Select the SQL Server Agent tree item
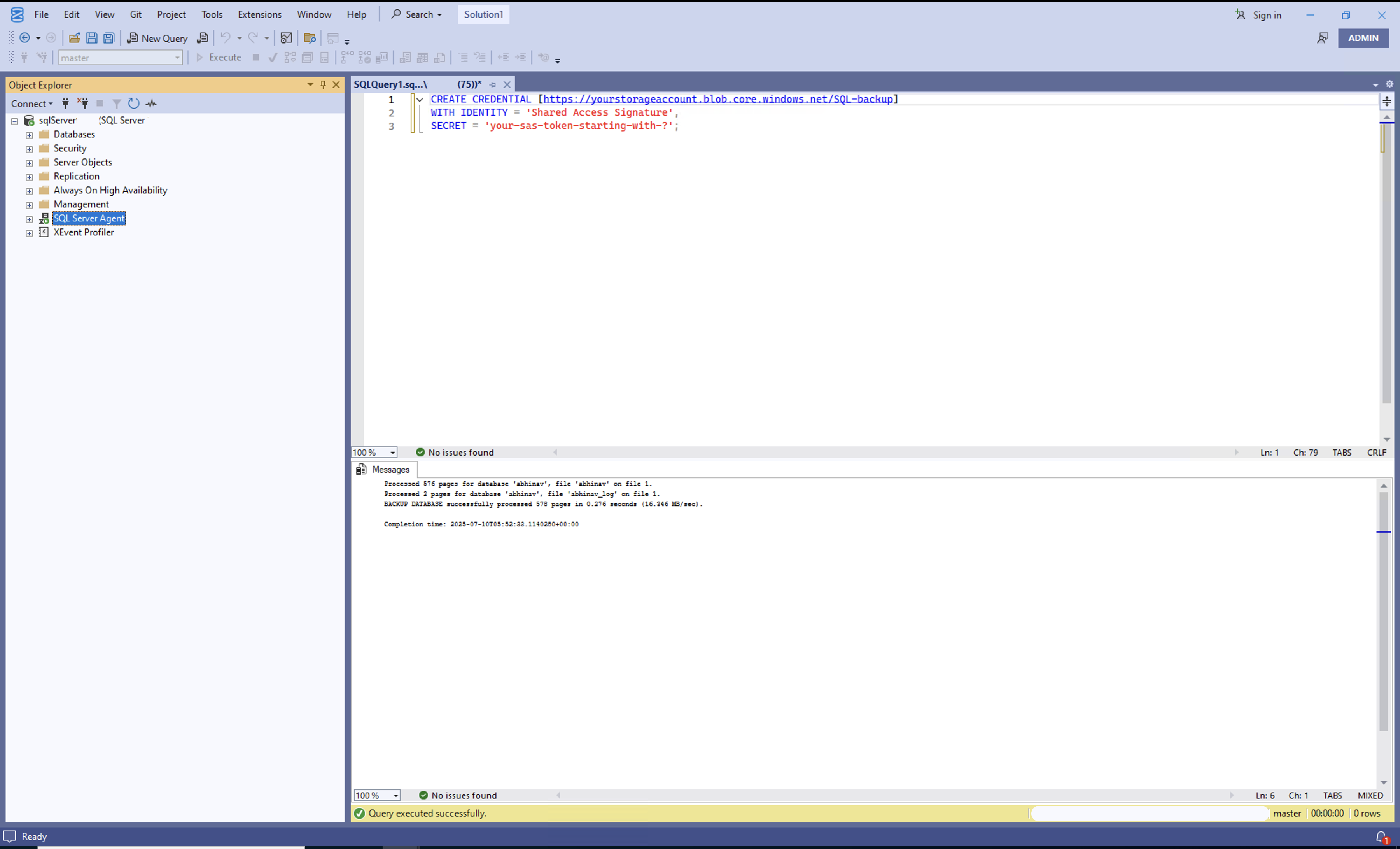1400x849 pixels. point(89,218)
